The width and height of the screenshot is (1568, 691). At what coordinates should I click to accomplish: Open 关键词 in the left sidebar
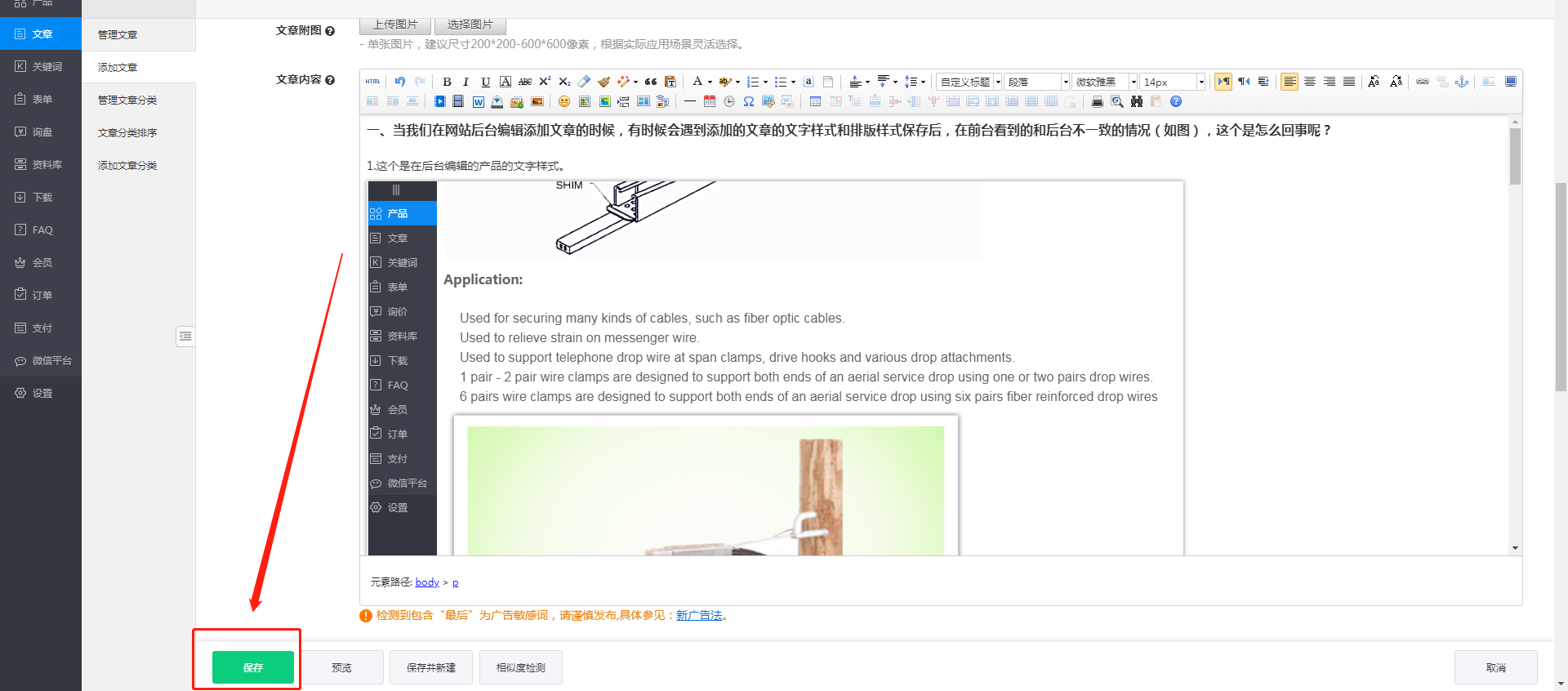pos(41,66)
